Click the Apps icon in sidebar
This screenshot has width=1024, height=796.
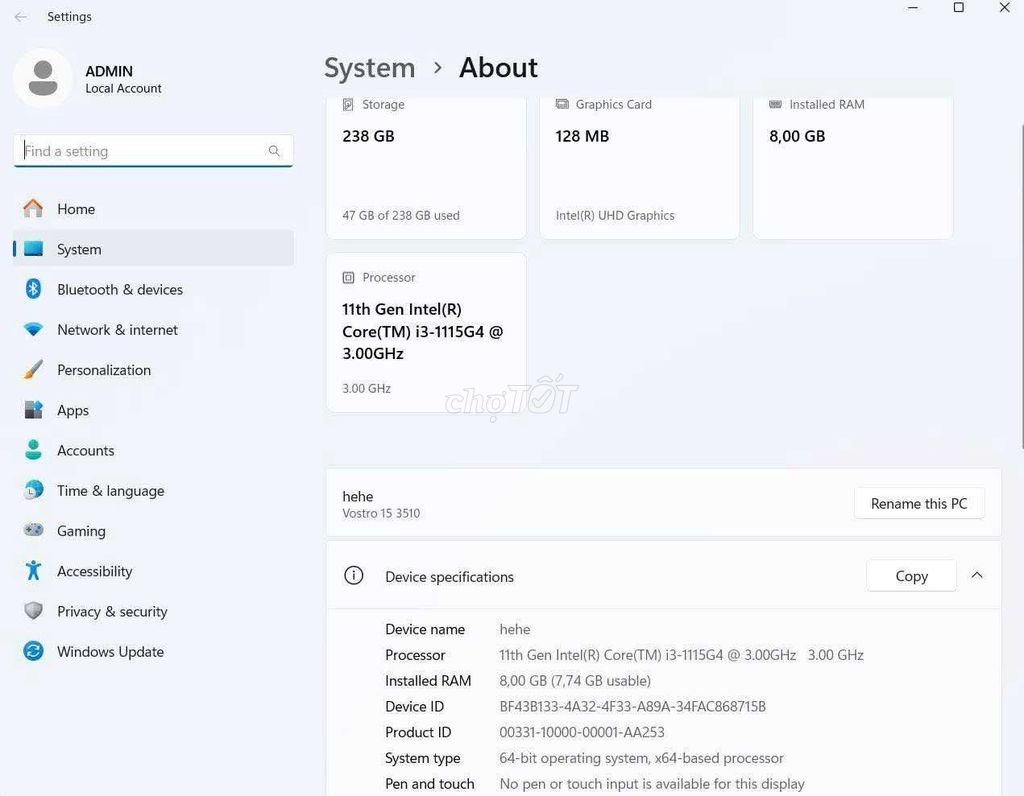point(33,410)
